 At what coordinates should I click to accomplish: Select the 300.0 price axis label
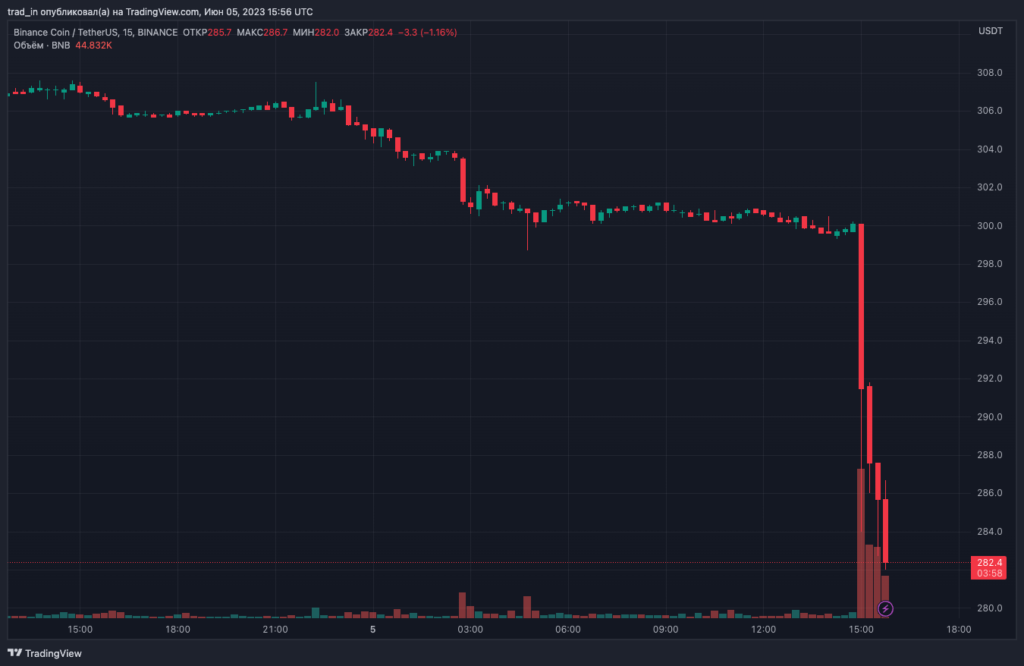click(989, 226)
